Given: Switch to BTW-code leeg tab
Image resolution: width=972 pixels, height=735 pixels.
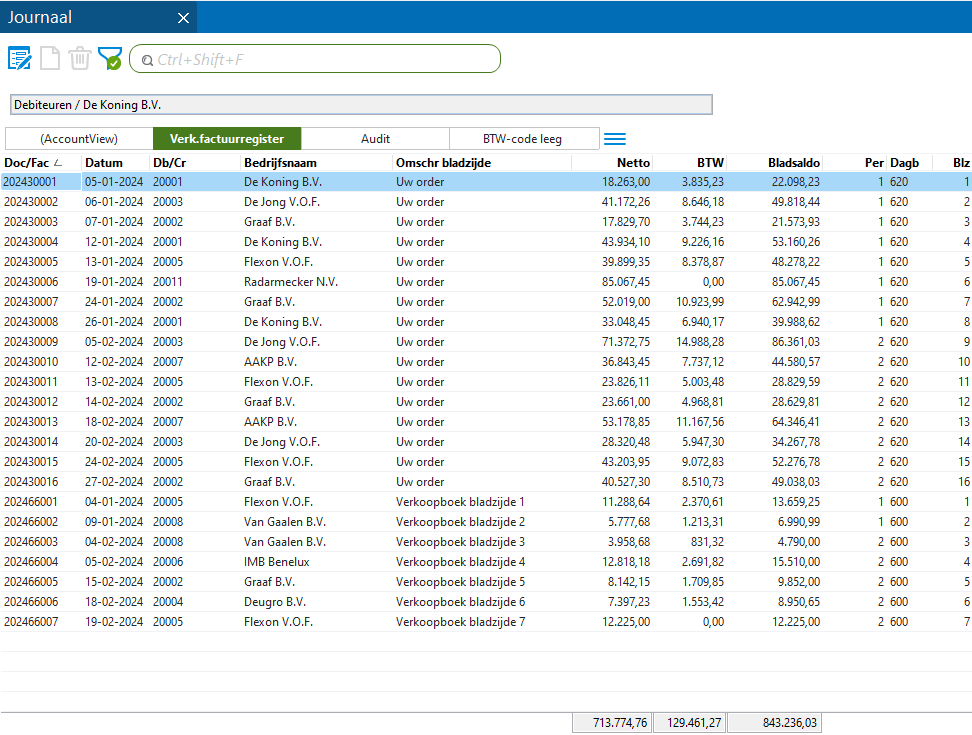Looking at the screenshot, I should point(523,139).
